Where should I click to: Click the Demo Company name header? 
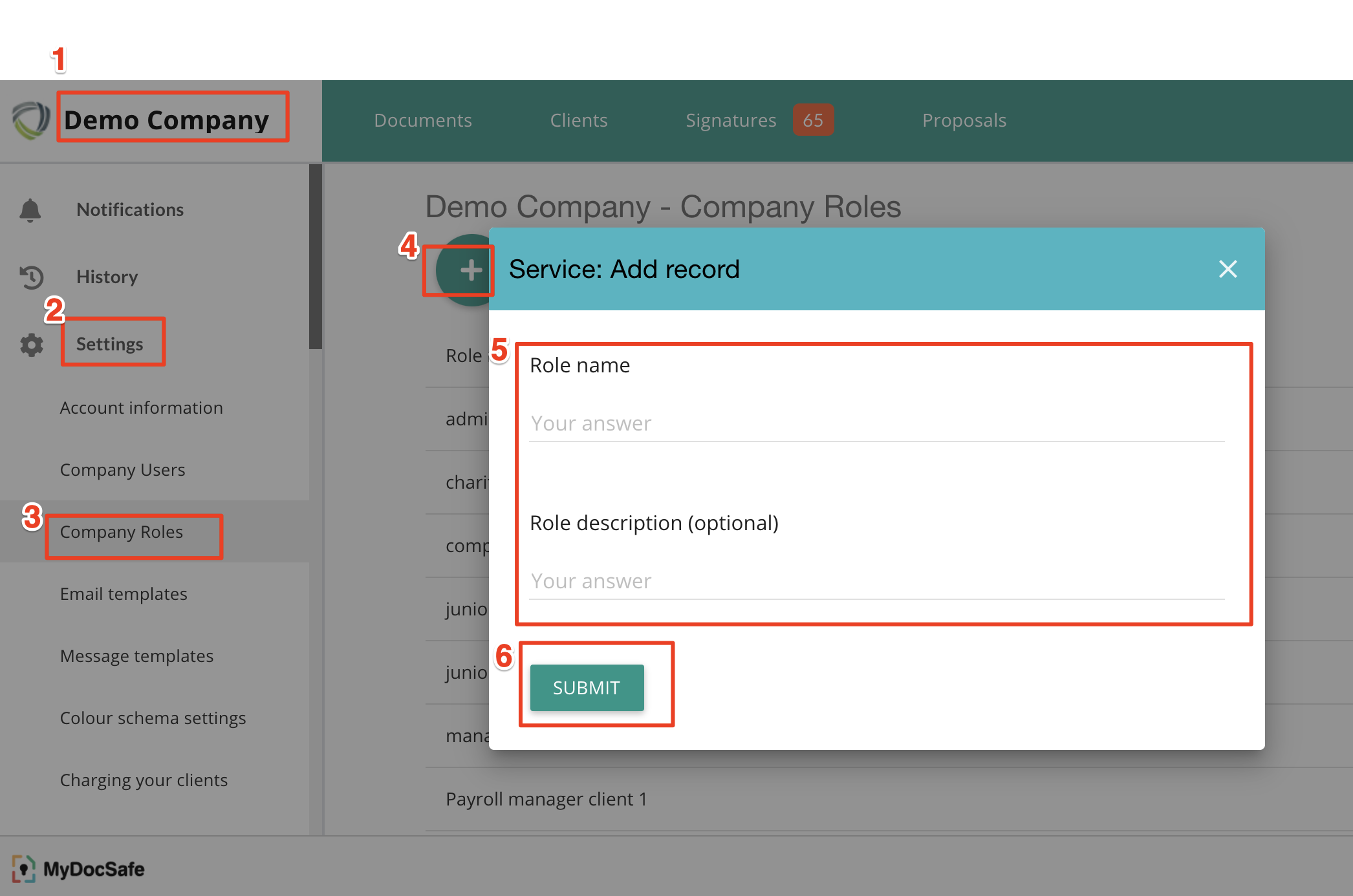[x=167, y=120]
